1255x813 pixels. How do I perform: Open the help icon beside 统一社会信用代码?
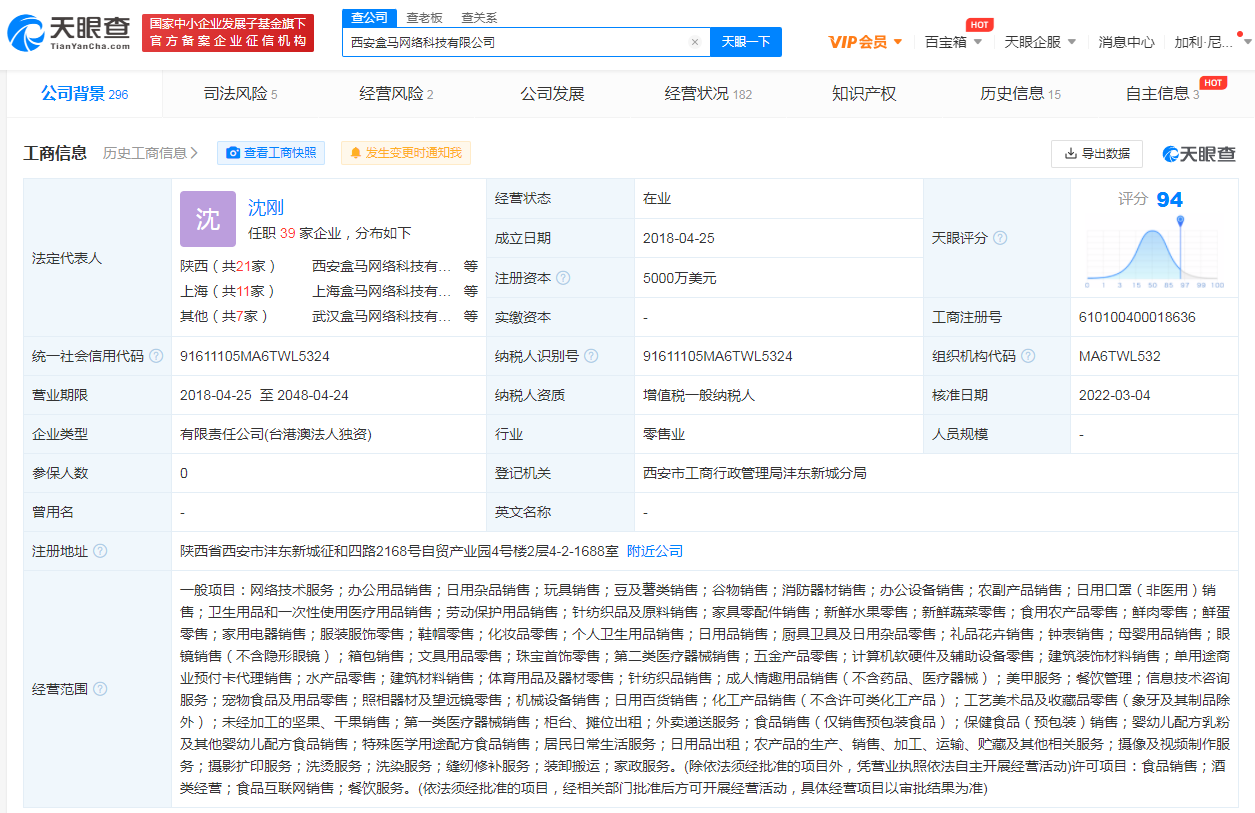(x=156, y=356)
